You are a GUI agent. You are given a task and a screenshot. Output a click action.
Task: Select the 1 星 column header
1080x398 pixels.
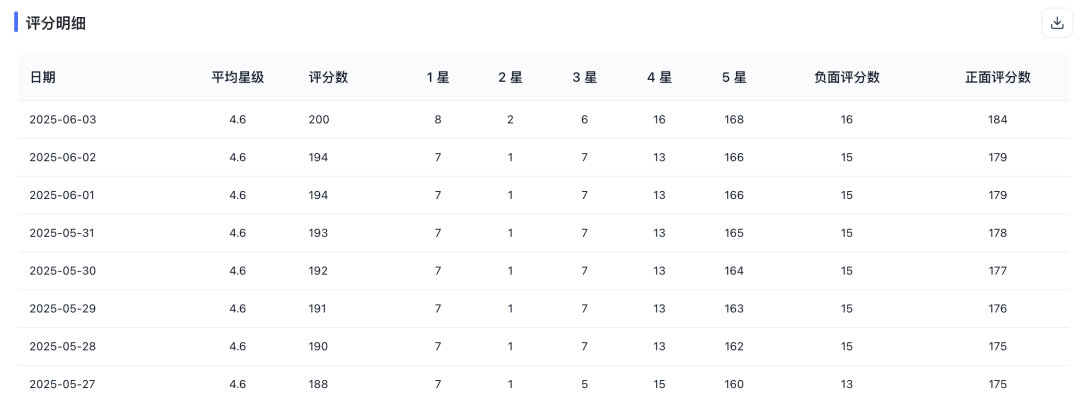[x=438, y=78]
